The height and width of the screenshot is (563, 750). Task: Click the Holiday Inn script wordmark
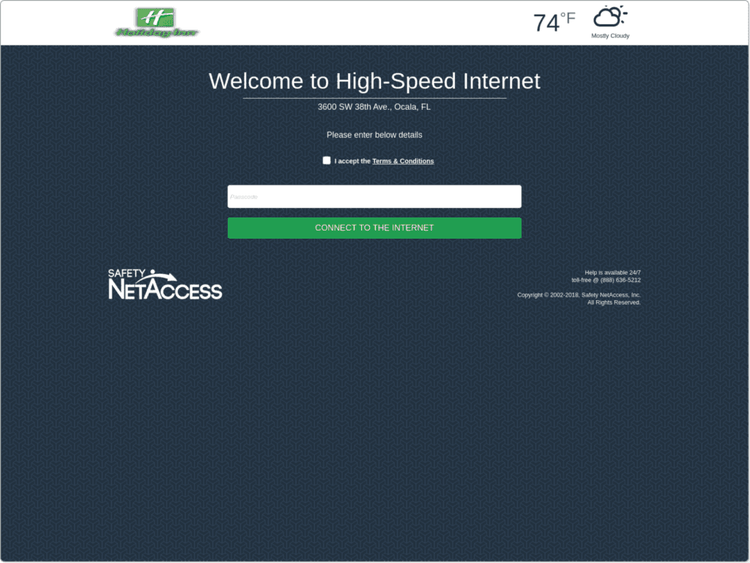coord(157,33)
